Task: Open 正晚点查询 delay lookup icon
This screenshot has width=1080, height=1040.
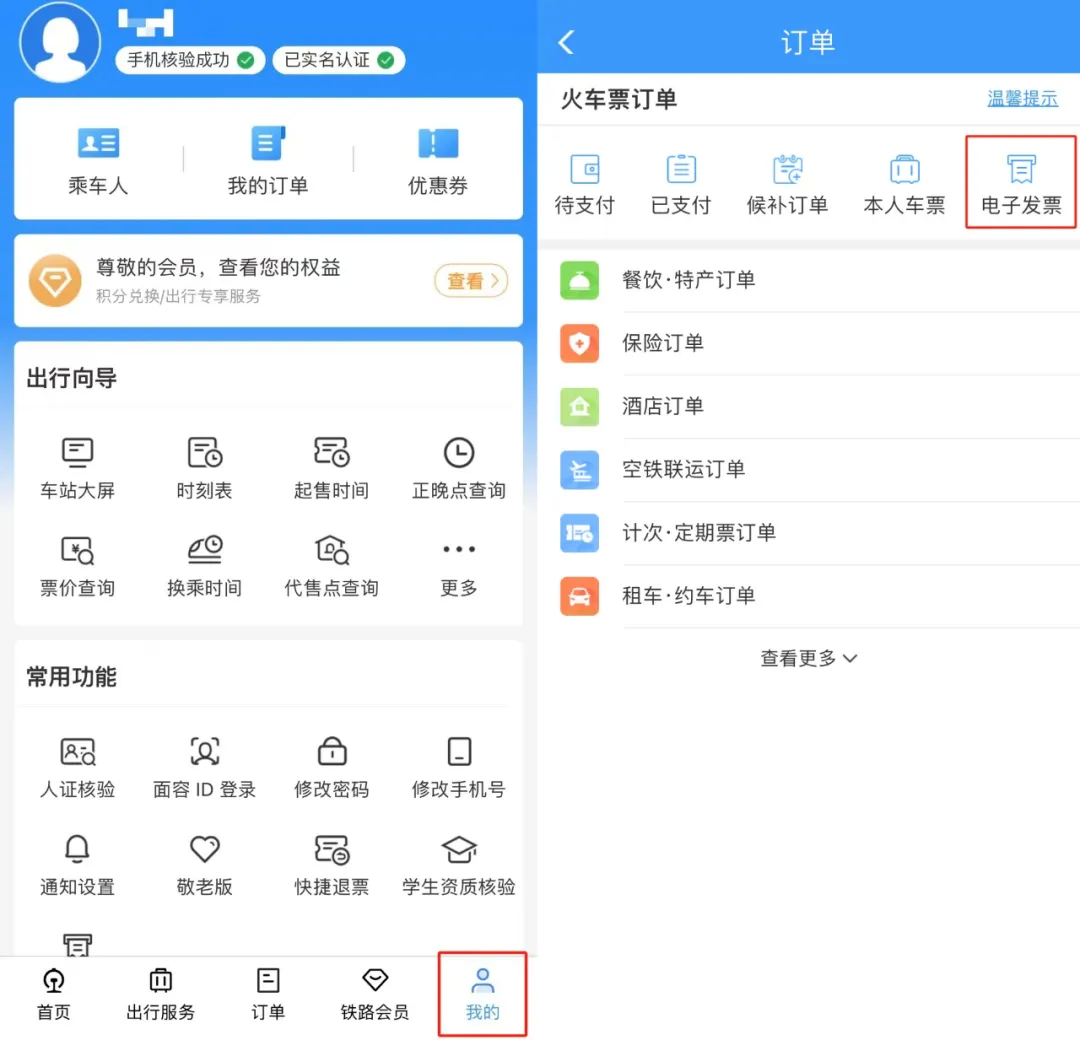Action: click(x=458, y=454)
